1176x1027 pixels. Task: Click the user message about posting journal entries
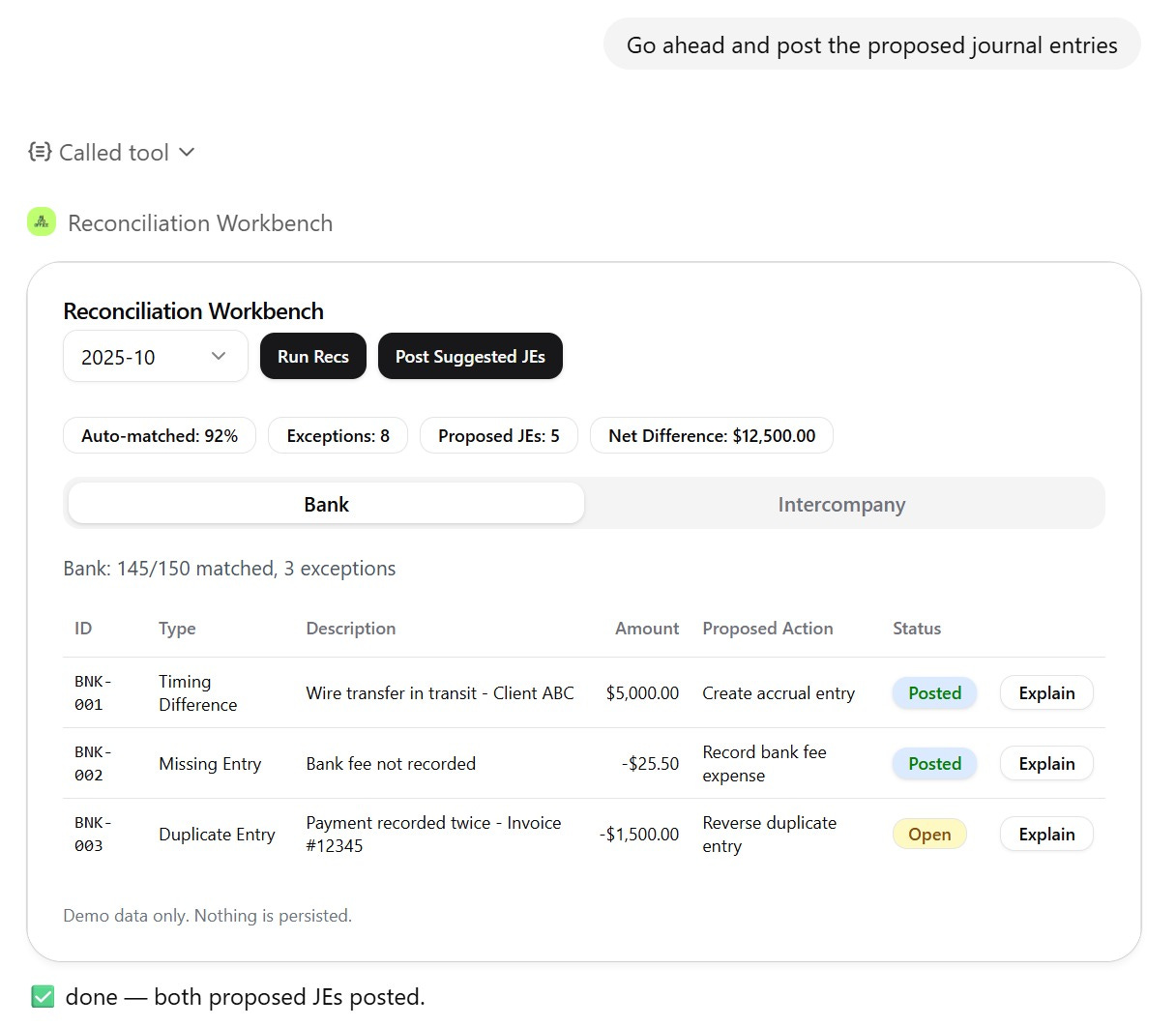(871, 44)
